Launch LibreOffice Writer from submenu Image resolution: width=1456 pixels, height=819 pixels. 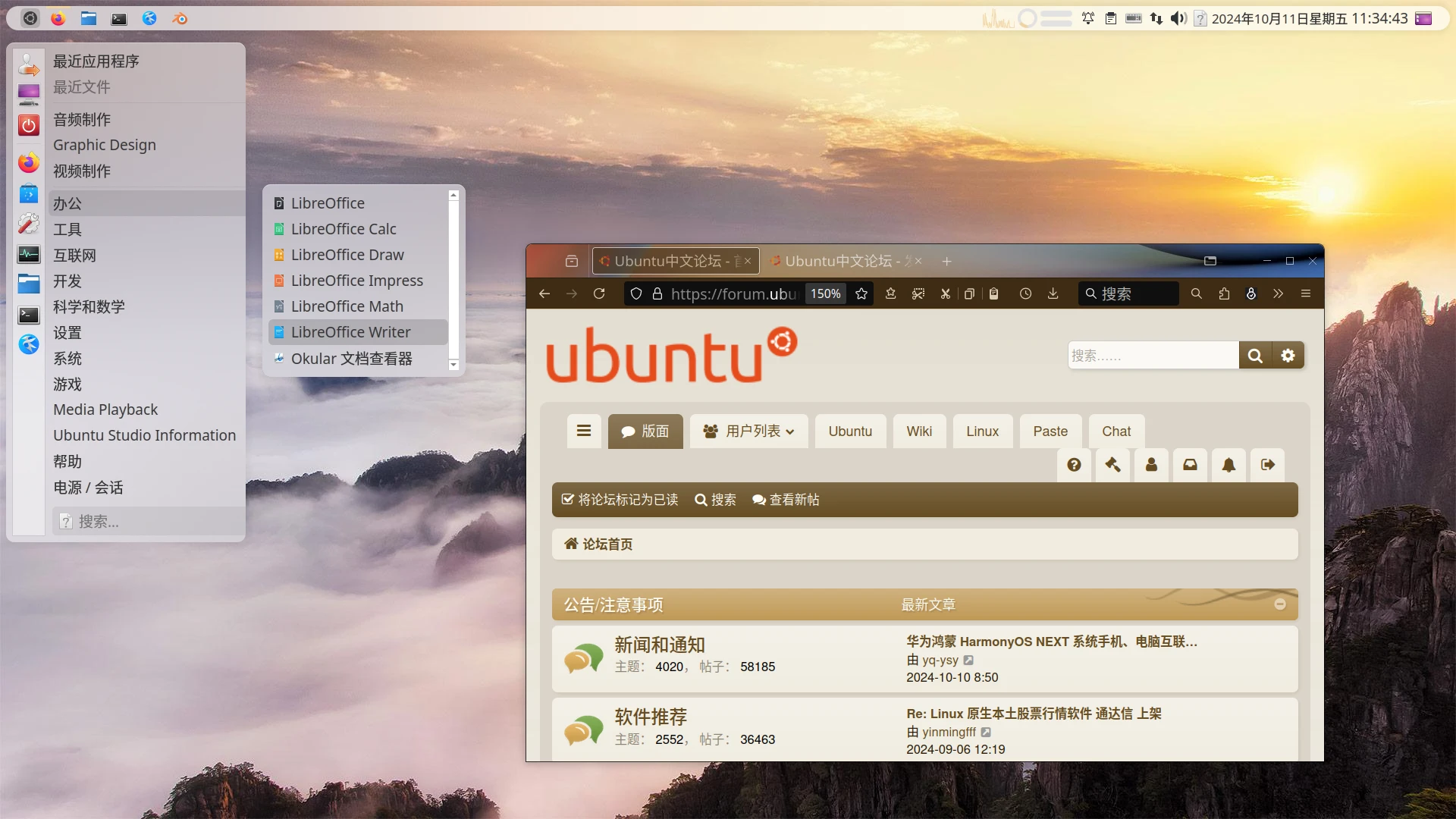tap(358, 332)
